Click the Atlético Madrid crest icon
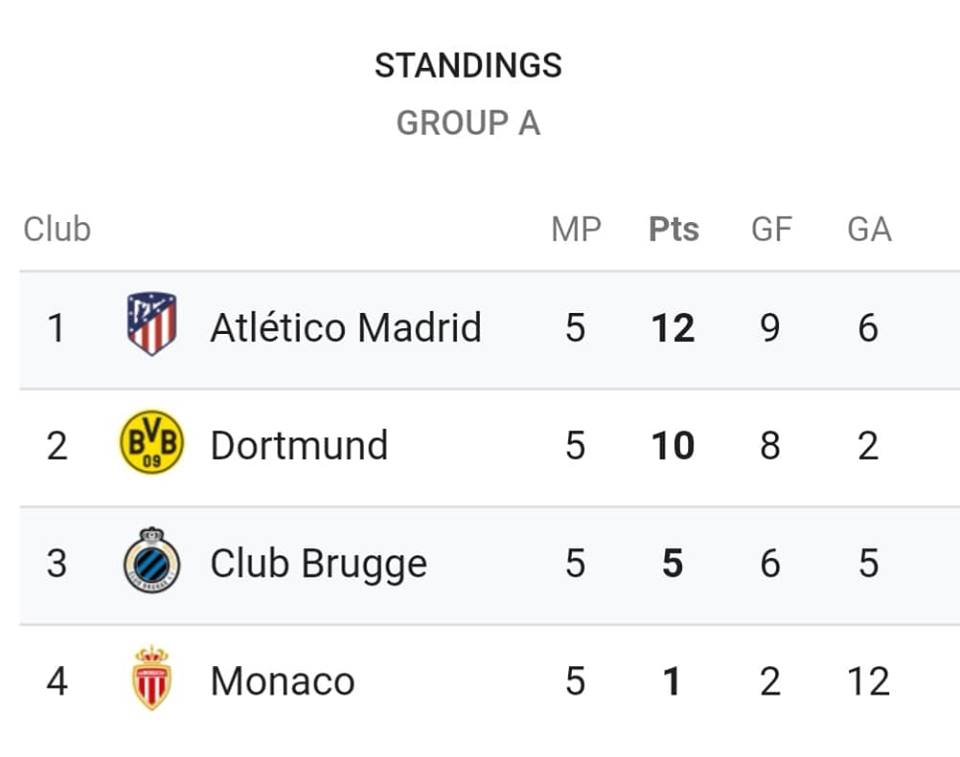Image resolution: width=960 pixels, height=757 pixels. (152, 323)
